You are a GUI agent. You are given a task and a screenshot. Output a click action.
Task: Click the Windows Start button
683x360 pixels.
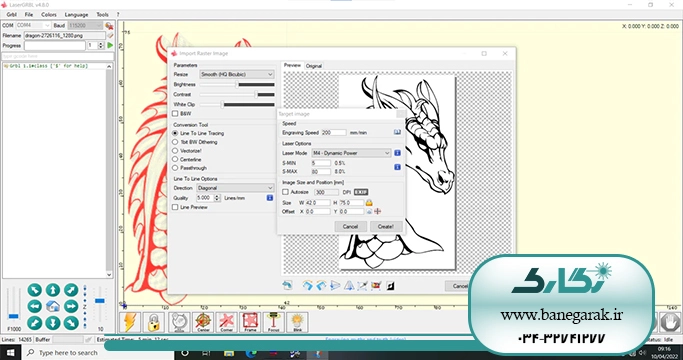pyautogui.click(x=10, y=353)
